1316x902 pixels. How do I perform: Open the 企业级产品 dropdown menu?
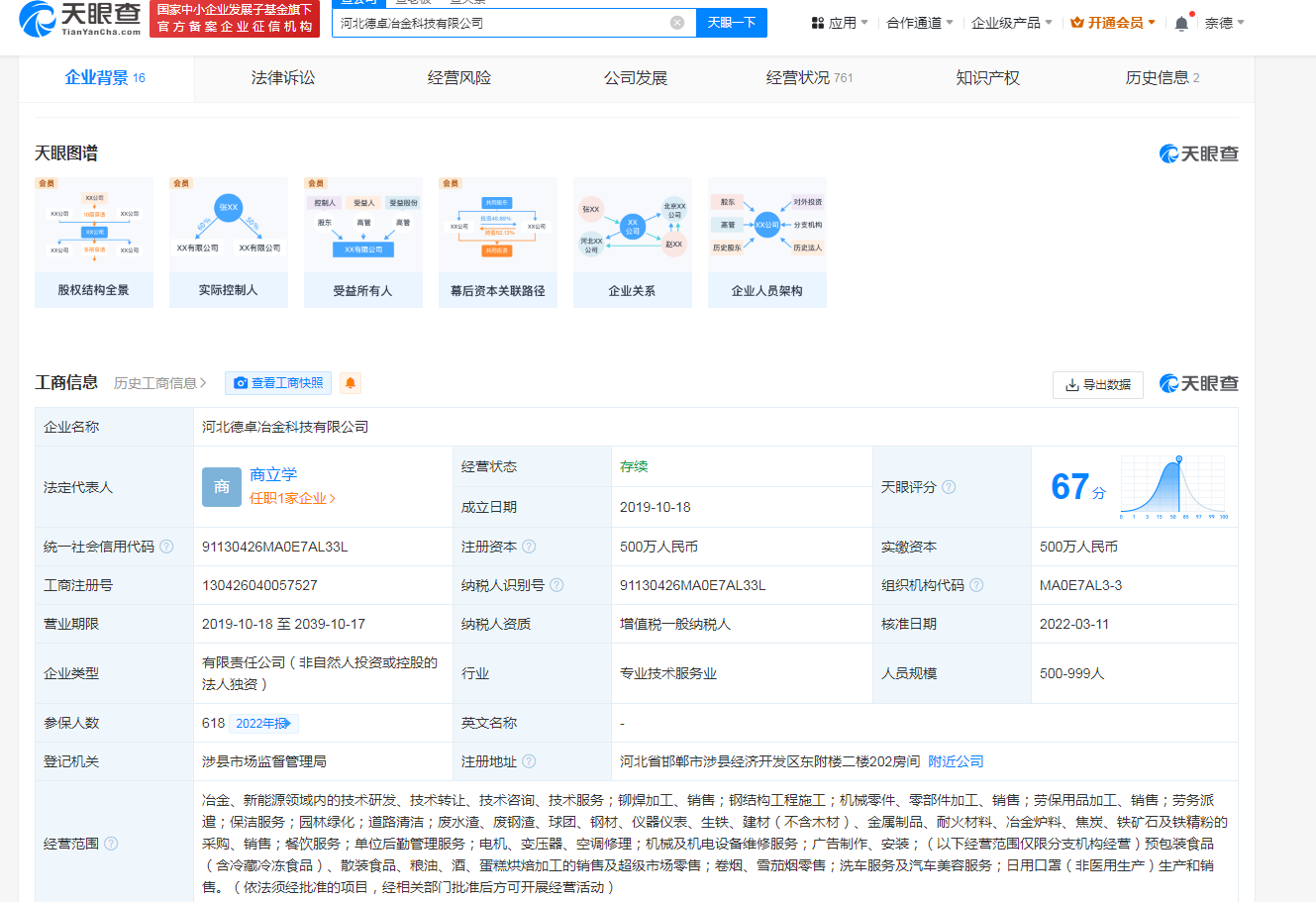pos(1012,23)
